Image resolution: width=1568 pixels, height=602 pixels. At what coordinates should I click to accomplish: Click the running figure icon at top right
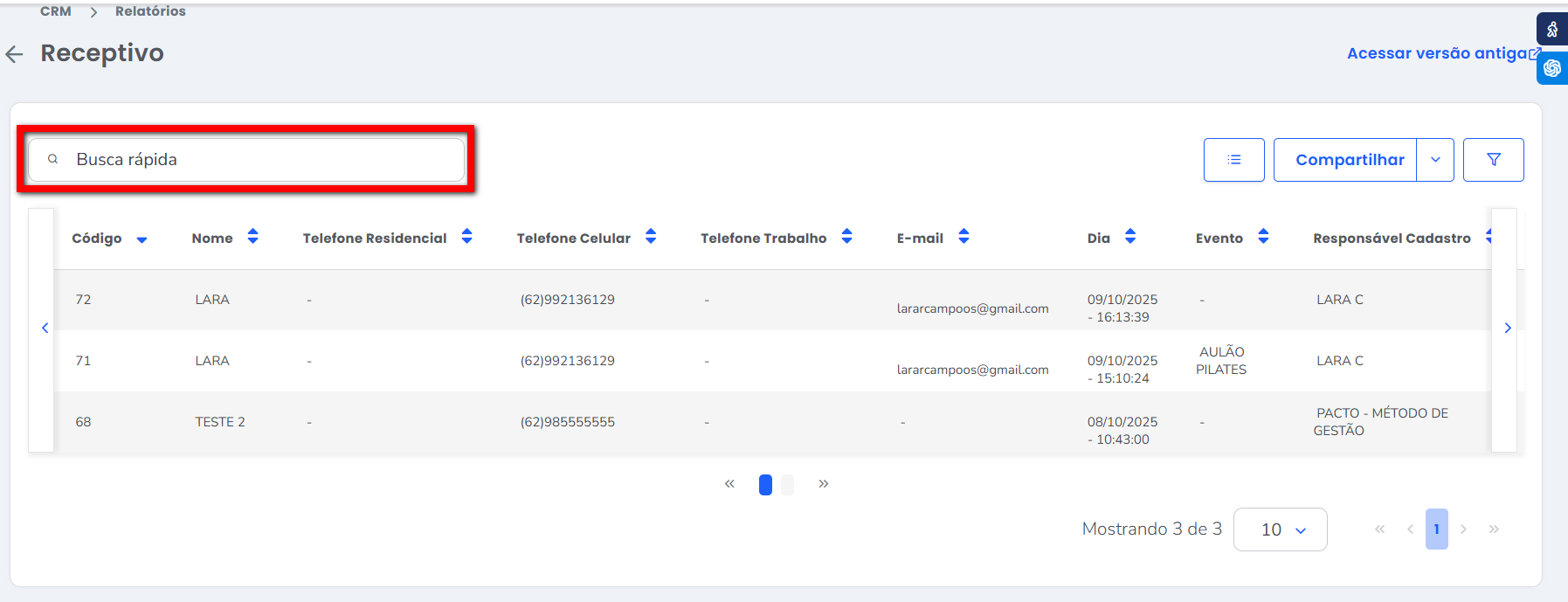[1551, 30]
